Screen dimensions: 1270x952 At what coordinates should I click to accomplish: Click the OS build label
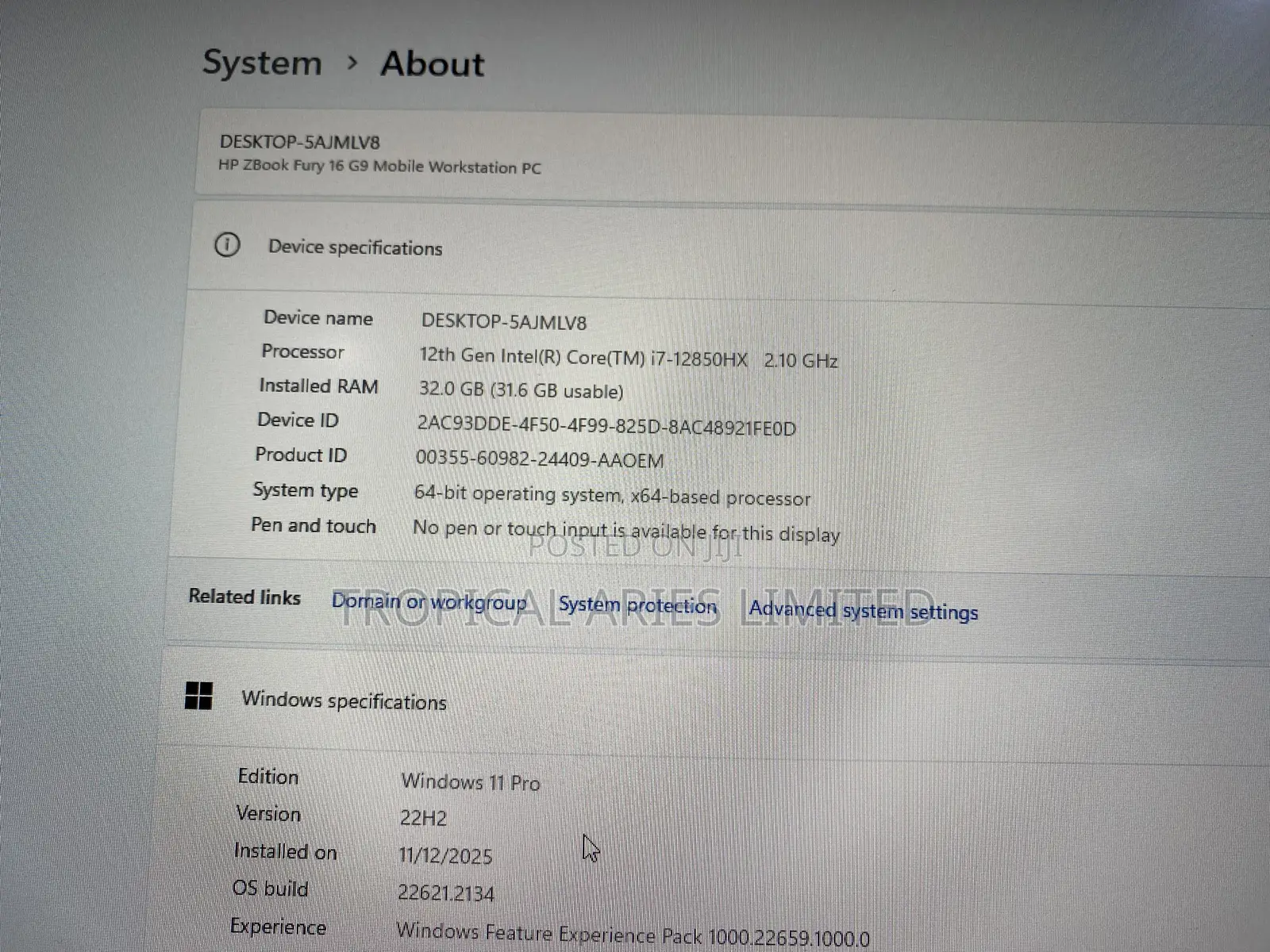[270, 889]
